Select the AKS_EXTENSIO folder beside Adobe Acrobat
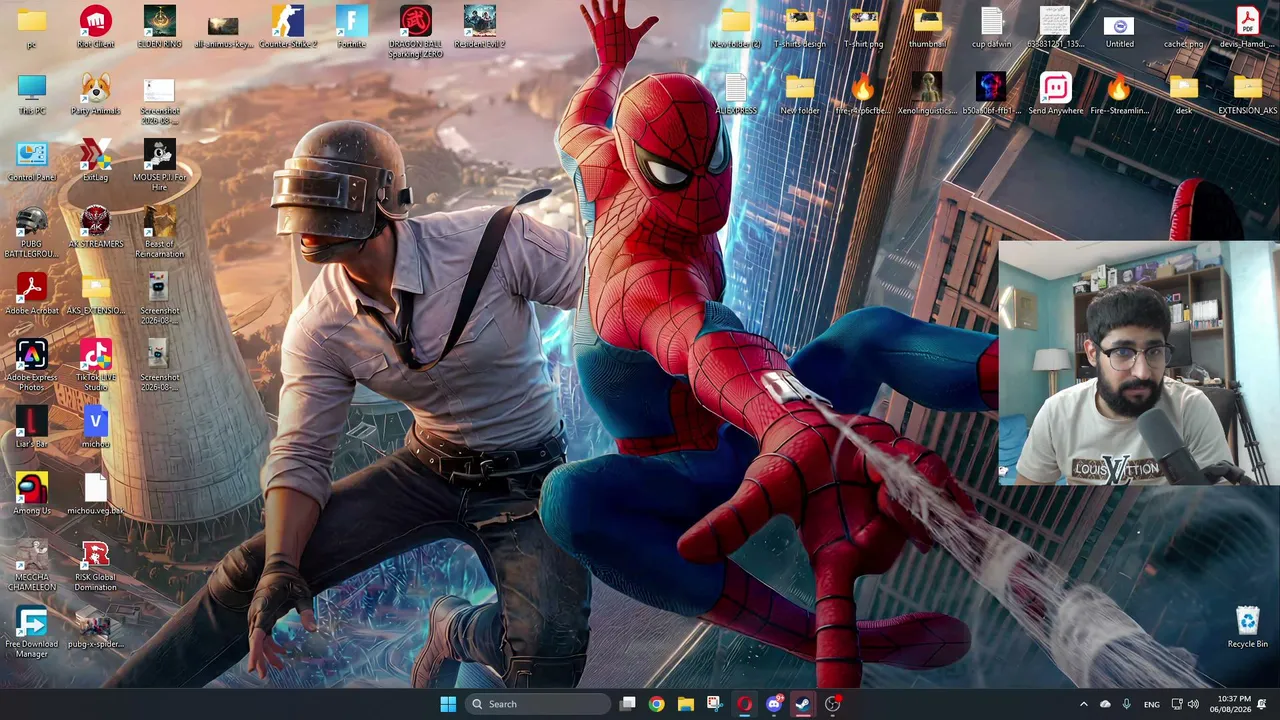This screenshot has width=1280, height=720. (95, 295)
